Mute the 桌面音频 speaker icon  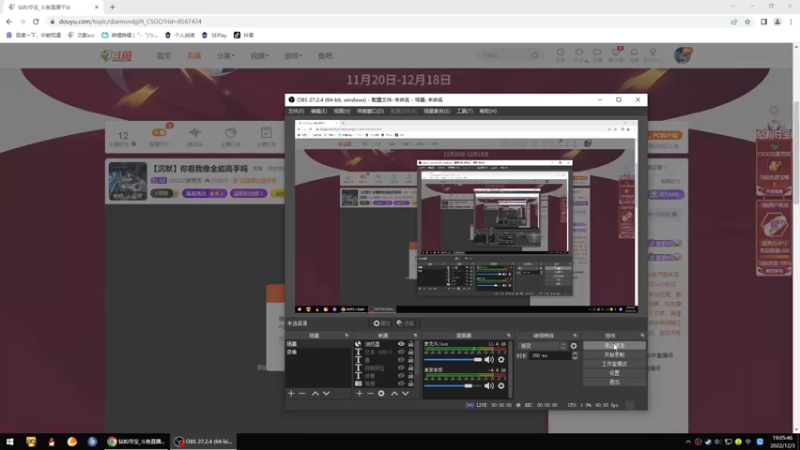pos(489,386)
